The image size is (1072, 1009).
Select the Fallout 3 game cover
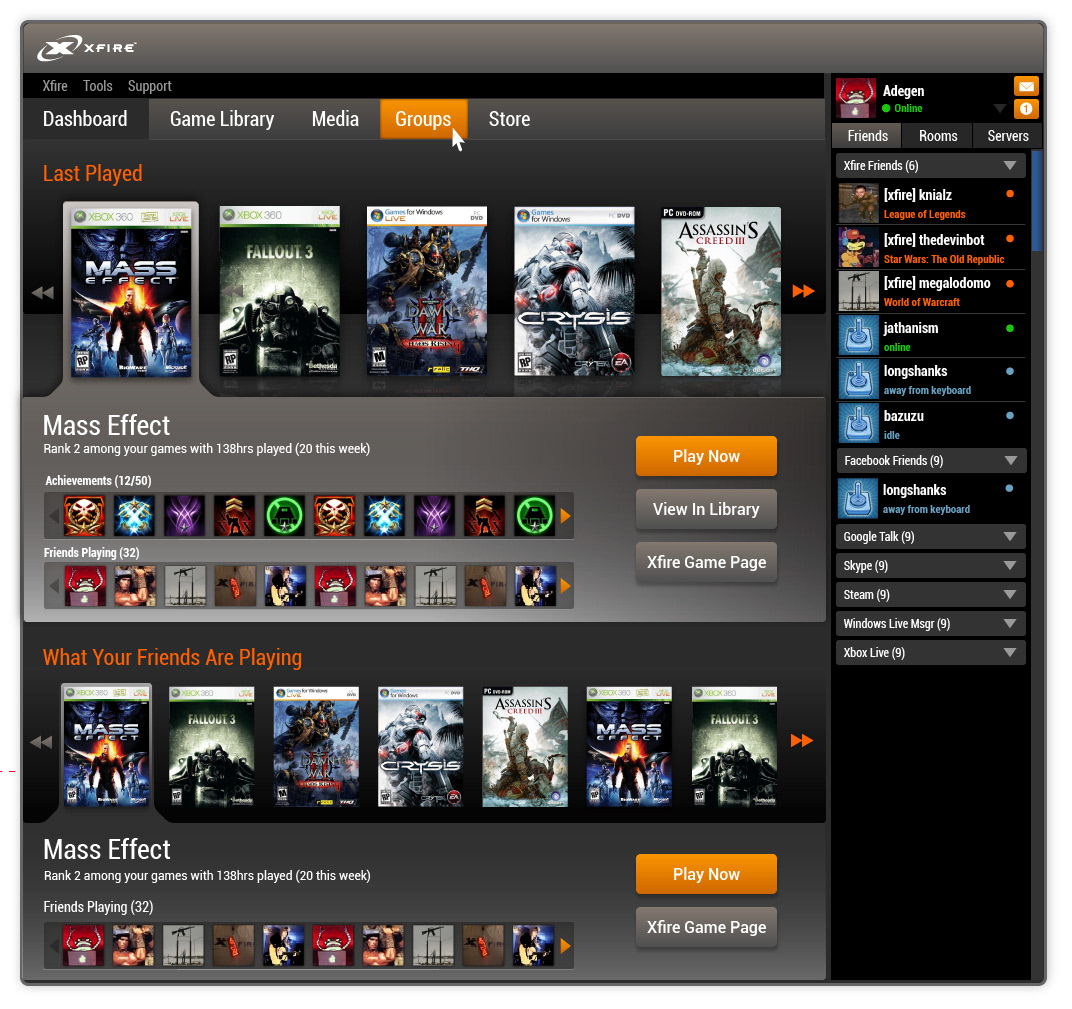point(279,290)
